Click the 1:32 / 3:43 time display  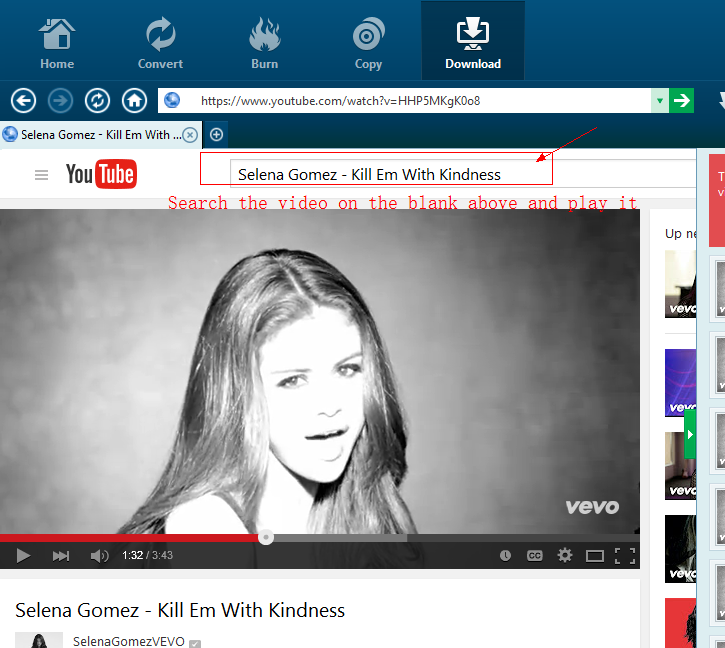pos(147,555)
